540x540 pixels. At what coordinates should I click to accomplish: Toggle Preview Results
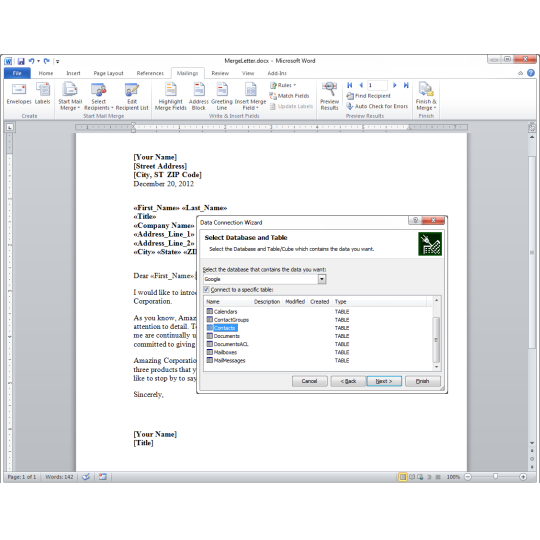329,96
